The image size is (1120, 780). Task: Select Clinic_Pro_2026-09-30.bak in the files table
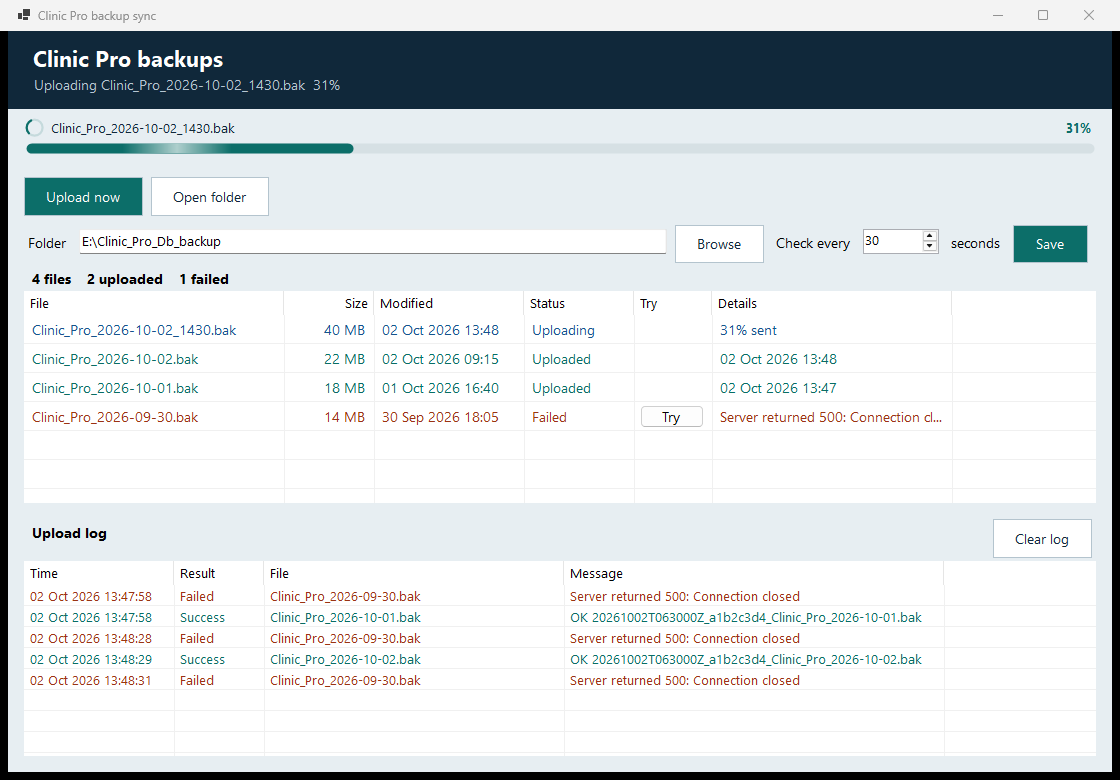click(560, 417)
